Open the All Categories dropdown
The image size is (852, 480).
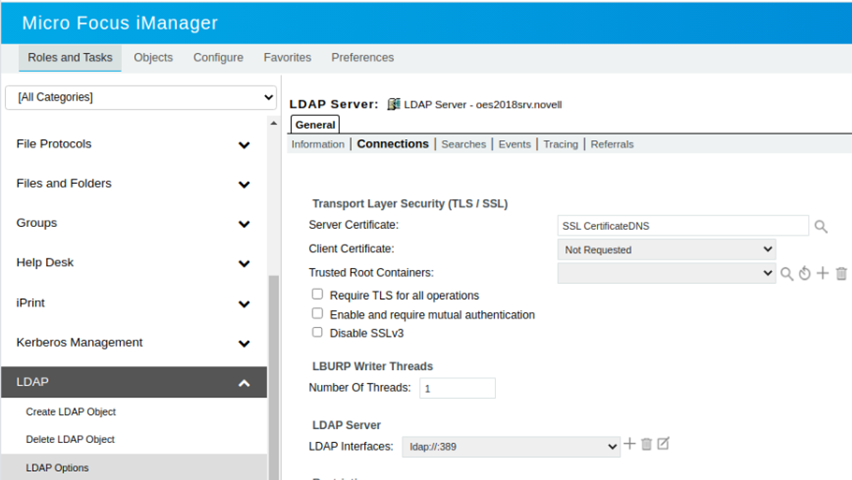(141, 97)
